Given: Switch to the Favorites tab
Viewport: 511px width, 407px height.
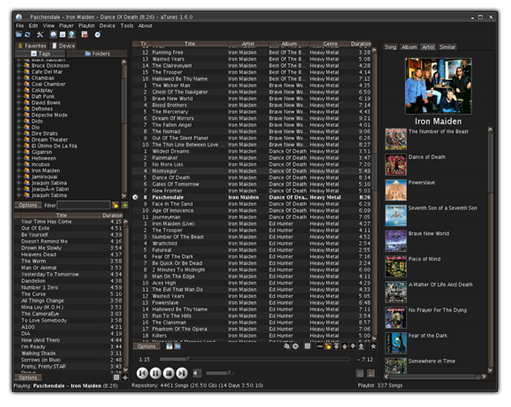Looking at the screenshot, I should click(32, 46).
